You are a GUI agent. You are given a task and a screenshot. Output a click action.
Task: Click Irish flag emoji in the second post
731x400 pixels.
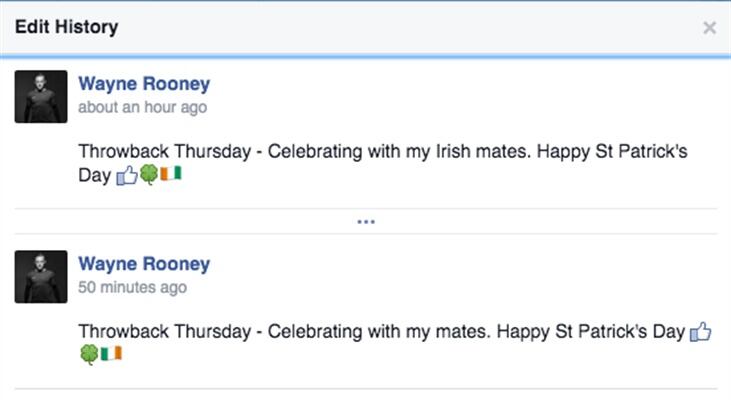click(x=111, y=353)
